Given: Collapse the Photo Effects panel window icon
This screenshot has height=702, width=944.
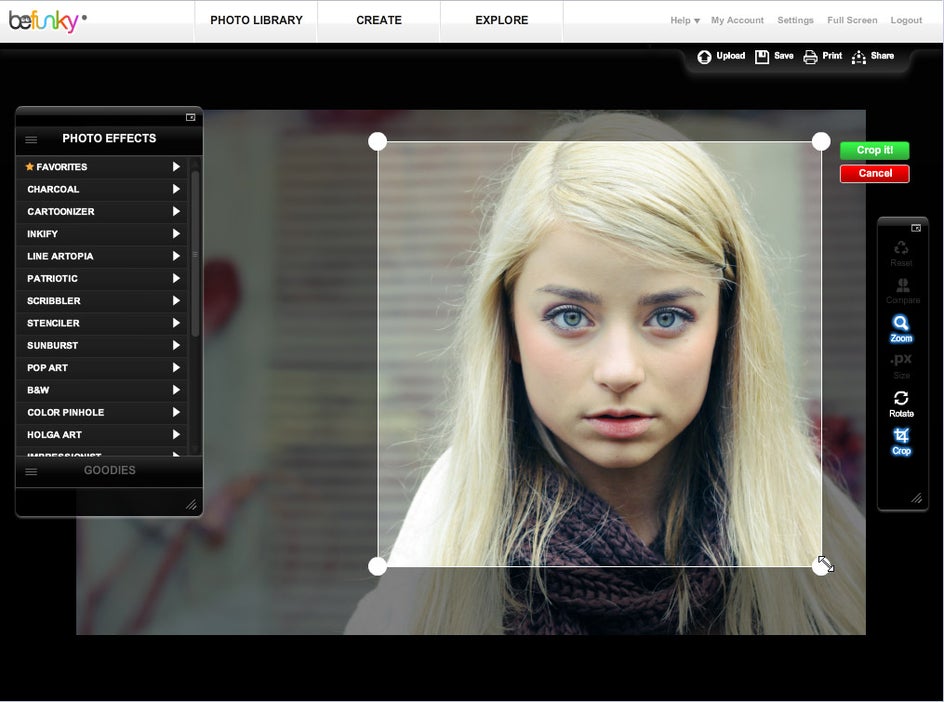Looking at the screenshot, I should tap(190, 117).
